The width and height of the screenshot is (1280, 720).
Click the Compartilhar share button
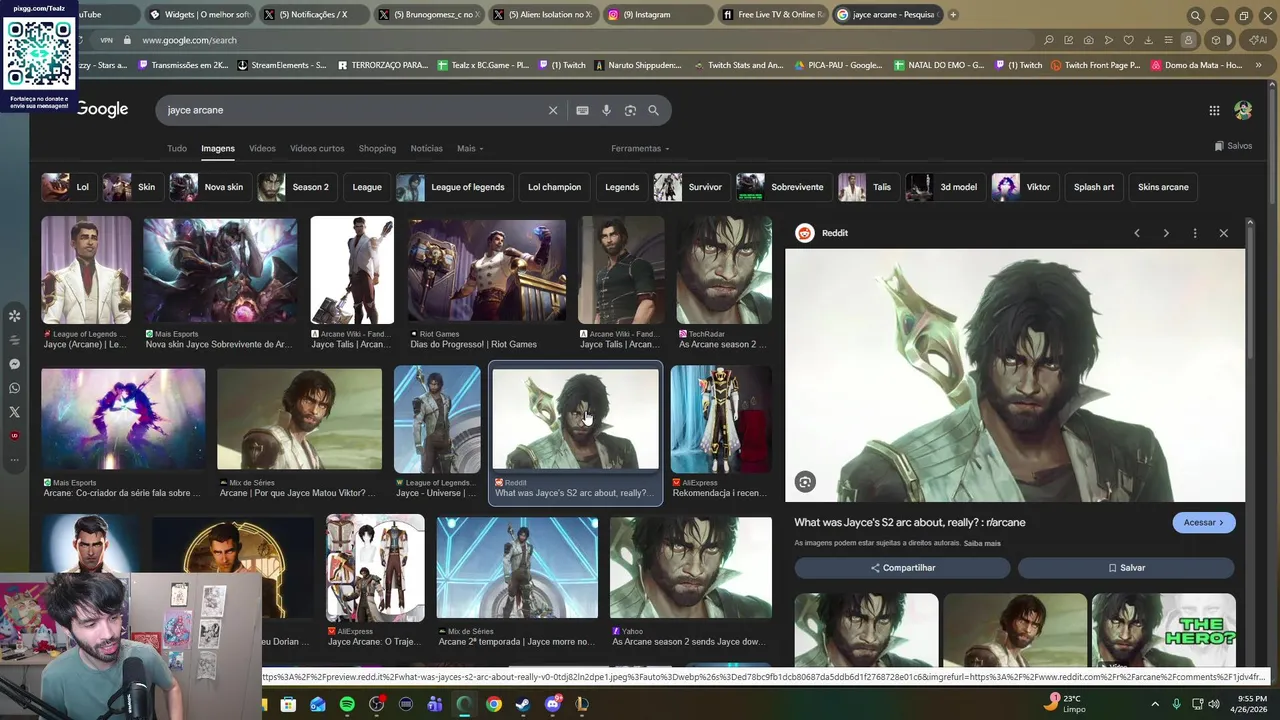[903, 568]
